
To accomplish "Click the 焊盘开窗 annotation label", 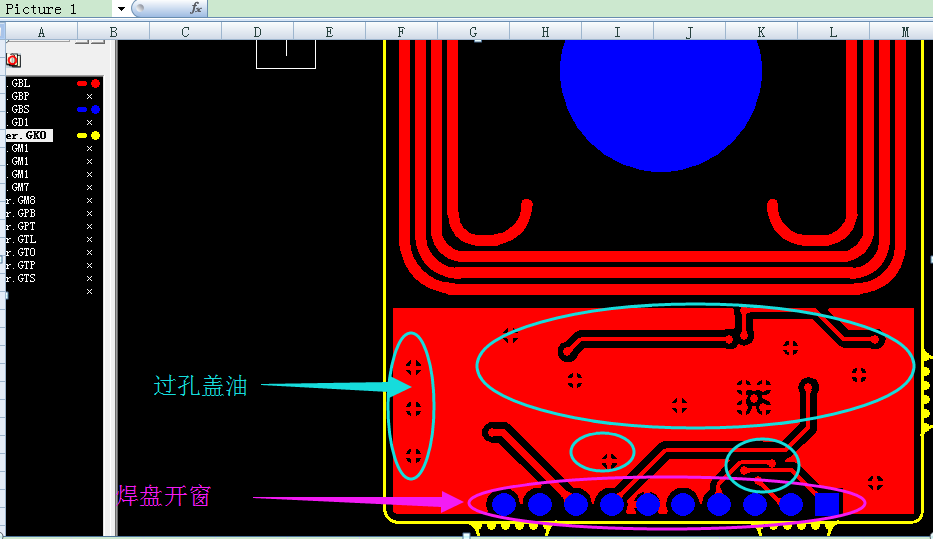I will pyautogui.click(x=164, y=496).
